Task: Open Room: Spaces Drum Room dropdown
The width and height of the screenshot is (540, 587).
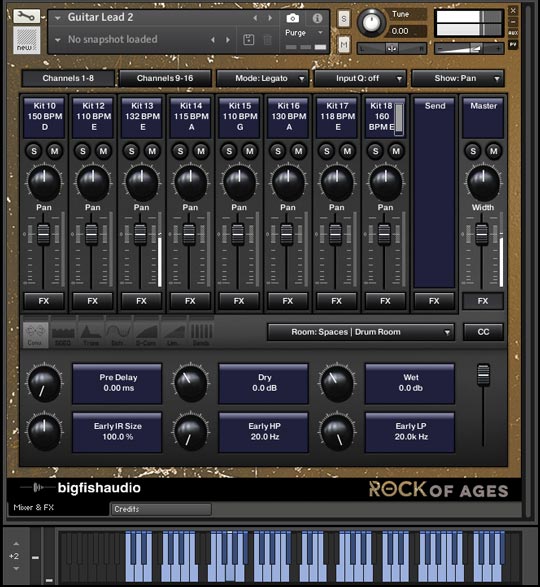Action: 361,332
